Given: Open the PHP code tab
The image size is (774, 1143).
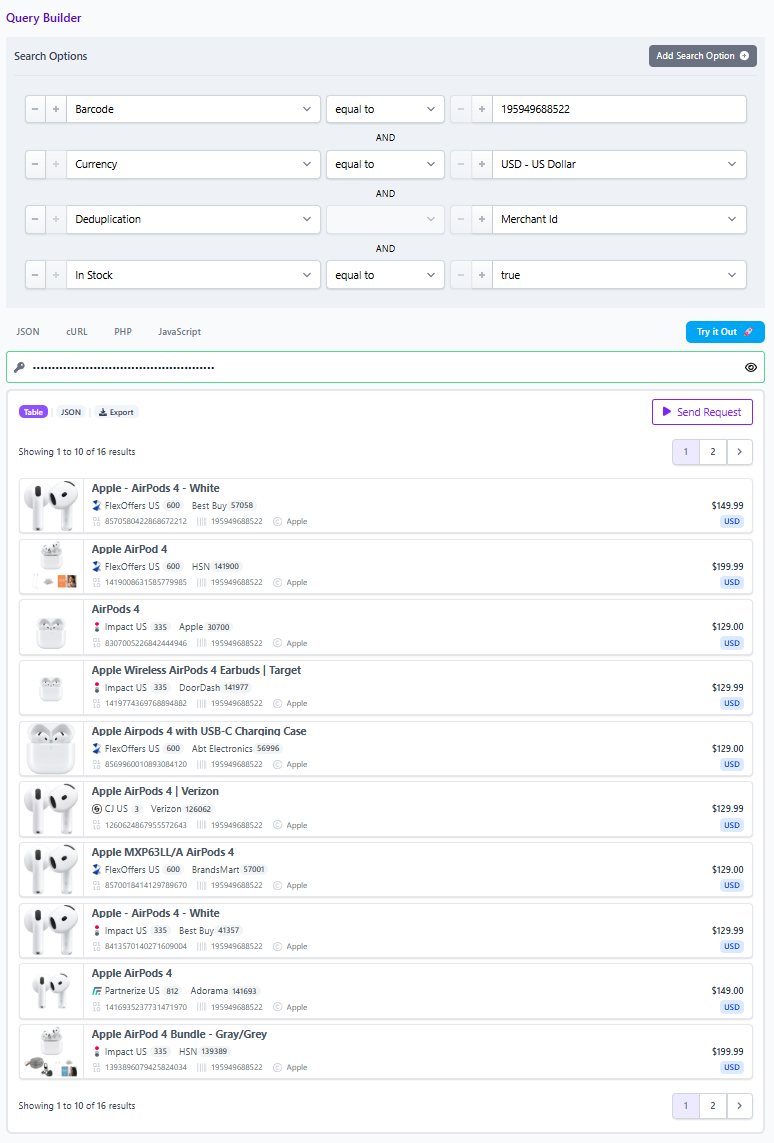Looking at the screenshot, I should point(123,331).
